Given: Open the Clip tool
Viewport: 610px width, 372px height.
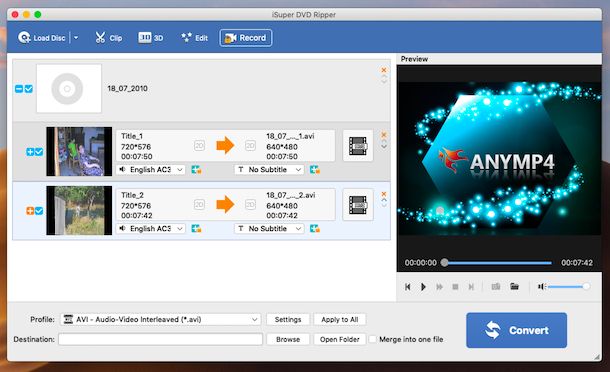Looking at the screenshot, I should pos(109,38).
